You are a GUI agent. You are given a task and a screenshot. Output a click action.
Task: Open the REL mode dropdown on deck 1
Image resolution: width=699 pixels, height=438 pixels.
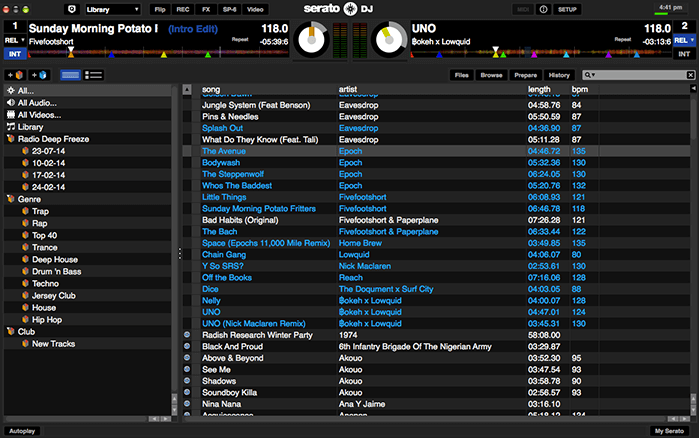(x=15, y=41)
